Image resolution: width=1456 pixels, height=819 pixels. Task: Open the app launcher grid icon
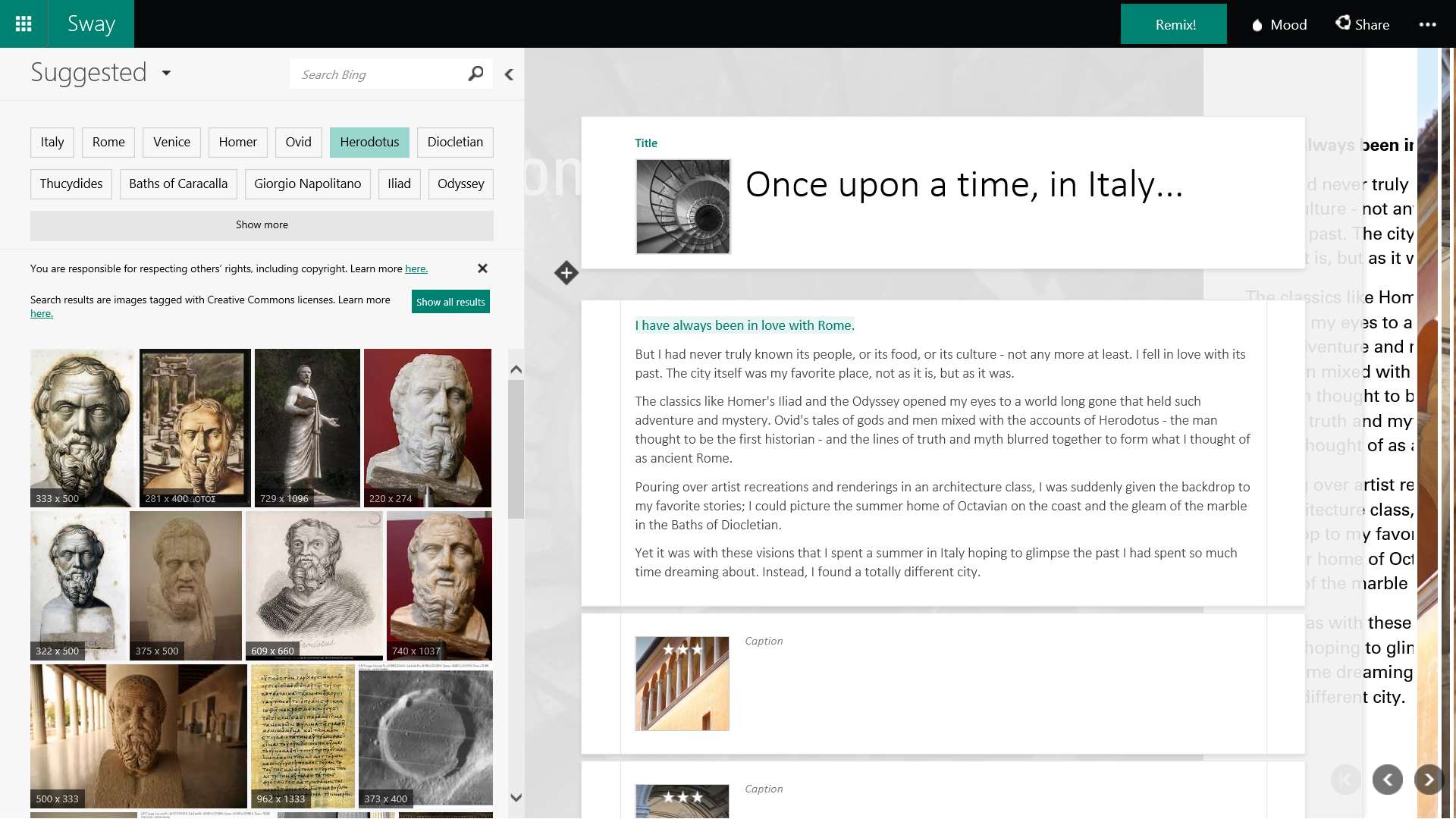(24, 24)
